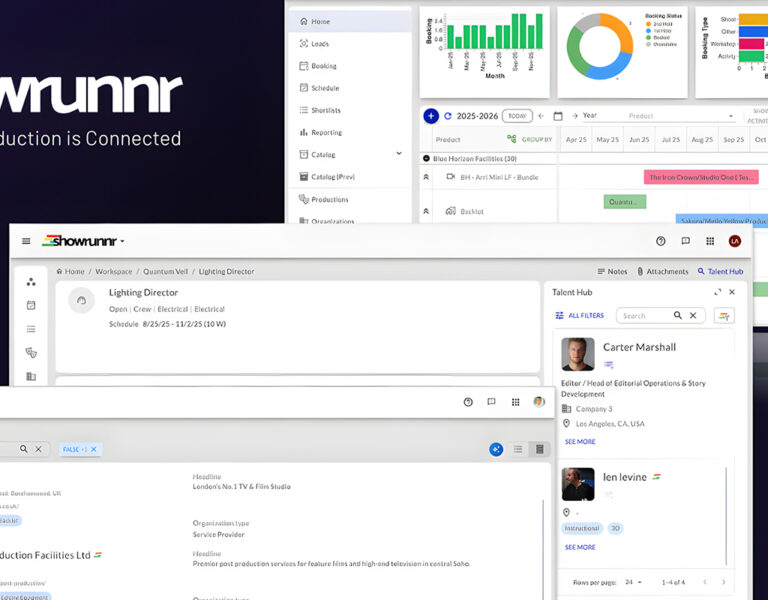Click the three-dots cluster icon in left rail
Viewport: 768px width, 600px height.
[31, 282]
